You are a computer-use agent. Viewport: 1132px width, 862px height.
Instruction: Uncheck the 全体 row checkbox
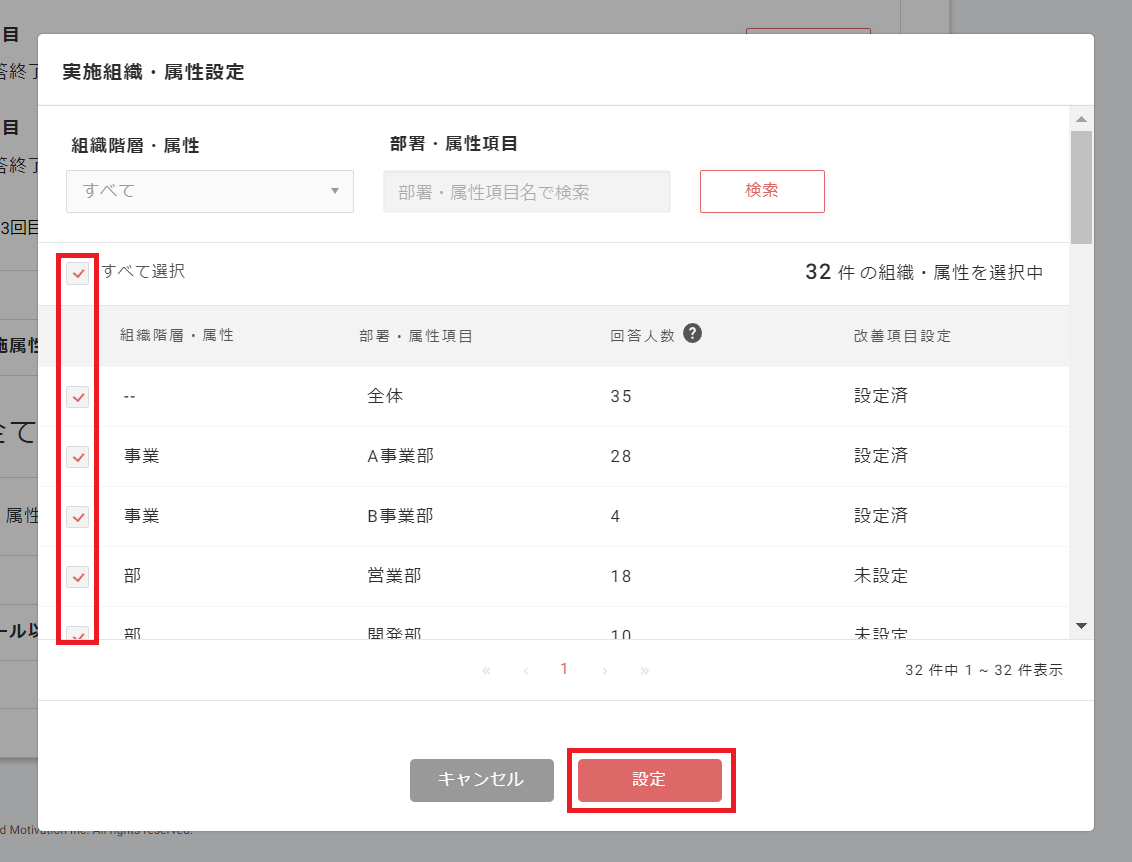(78, 397)
